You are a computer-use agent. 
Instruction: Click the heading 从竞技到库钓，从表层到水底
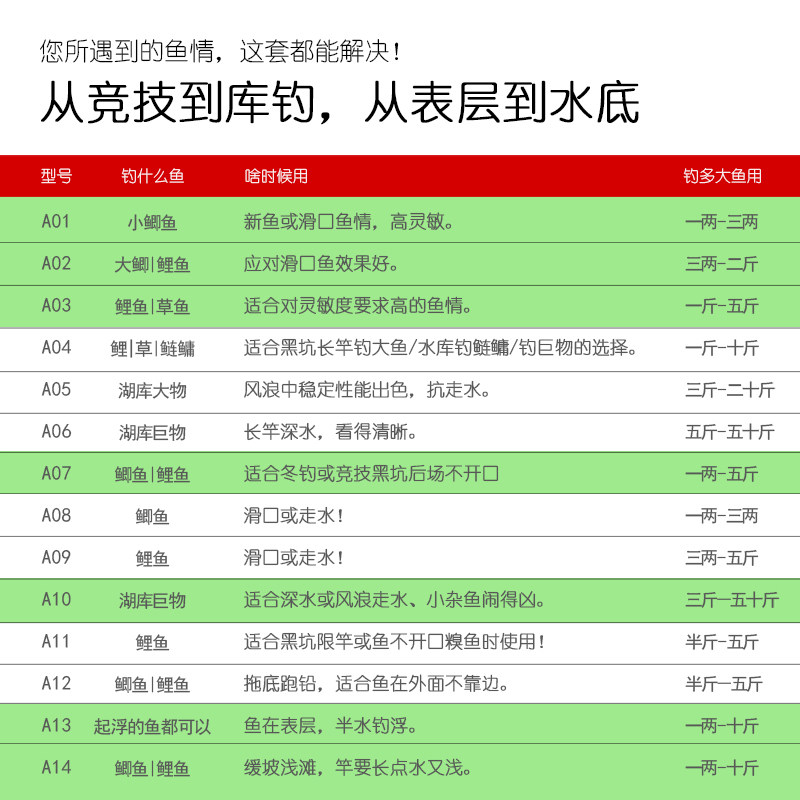tap(340, 103)
